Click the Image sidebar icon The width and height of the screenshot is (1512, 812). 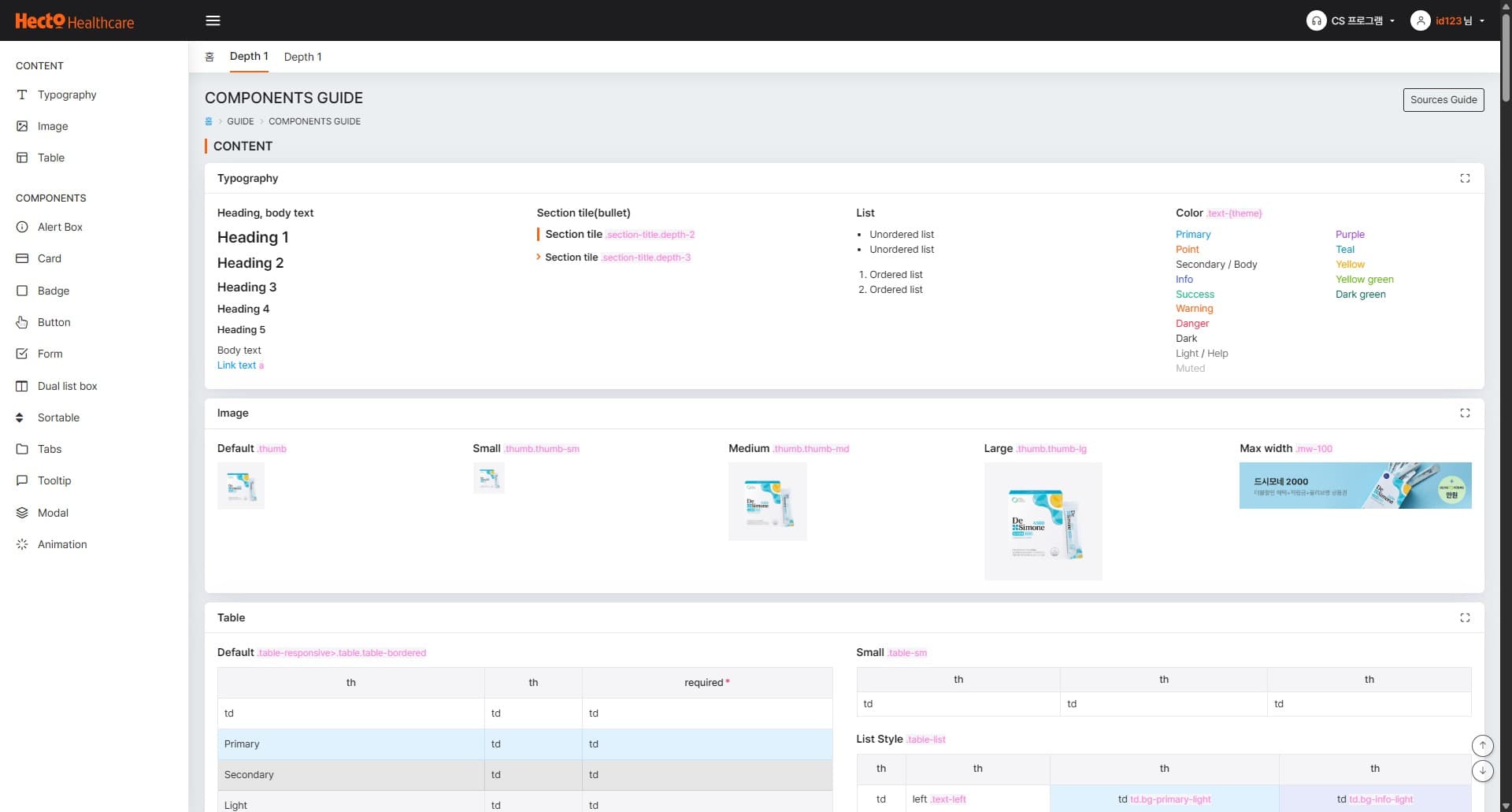click(22, 126)
